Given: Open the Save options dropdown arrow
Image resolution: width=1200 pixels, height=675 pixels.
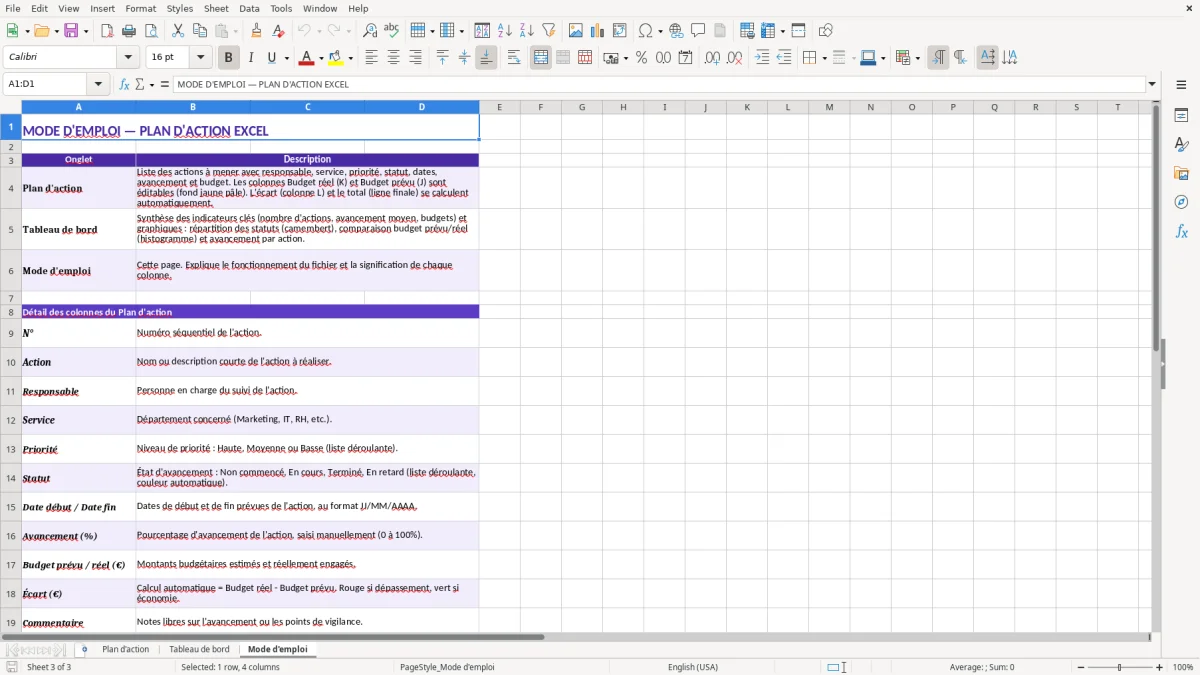Looking at the screenshot, I should coord(85,31).
